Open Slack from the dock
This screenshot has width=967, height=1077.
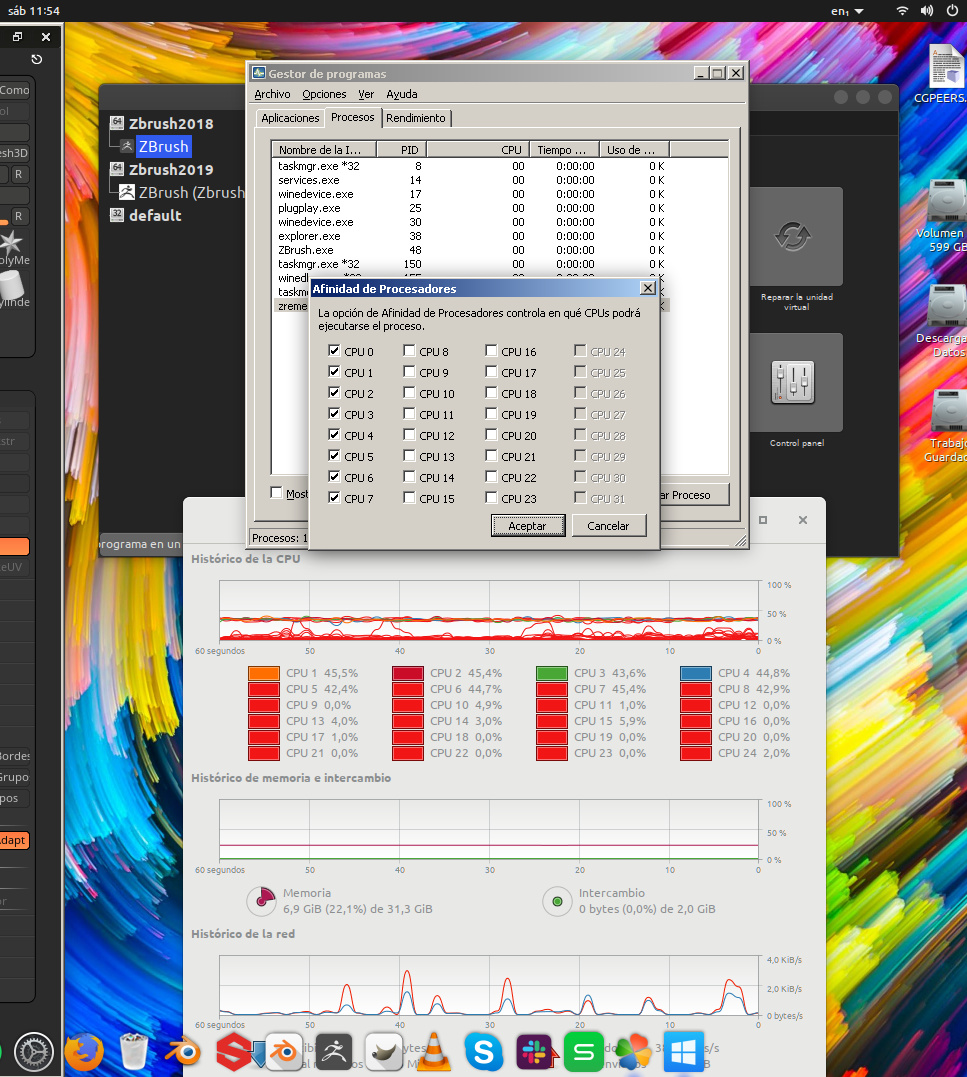coord(535,1052)
